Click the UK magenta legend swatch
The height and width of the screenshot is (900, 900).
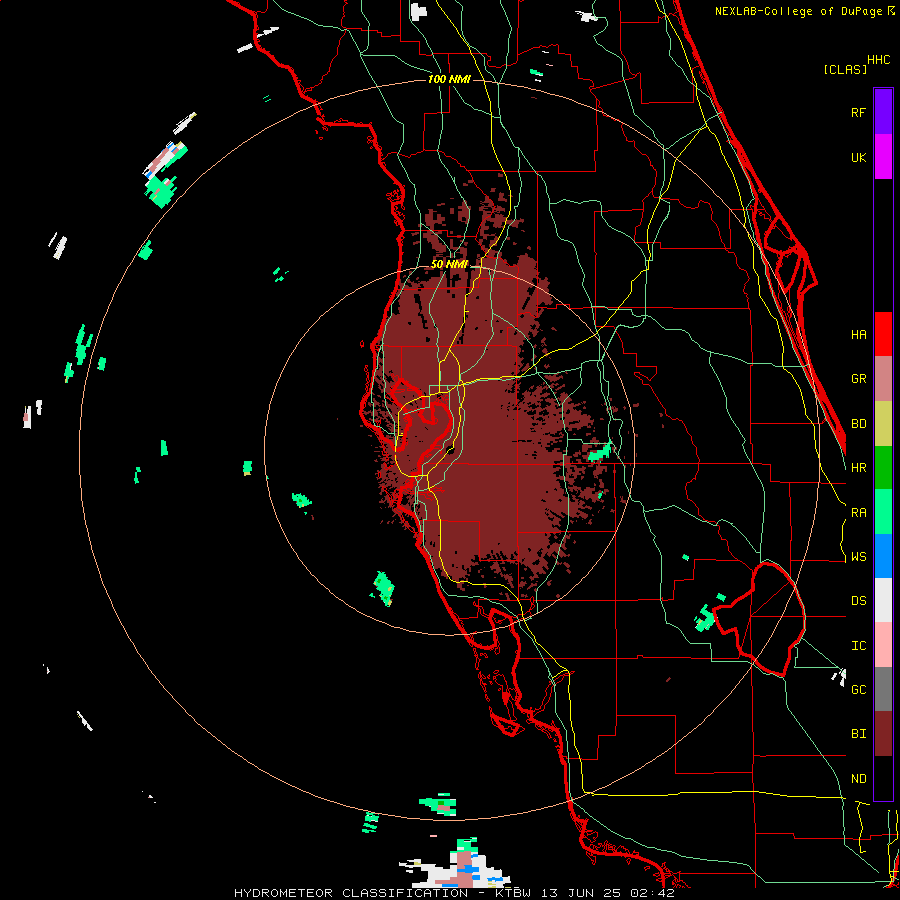[x=883, y=157]
